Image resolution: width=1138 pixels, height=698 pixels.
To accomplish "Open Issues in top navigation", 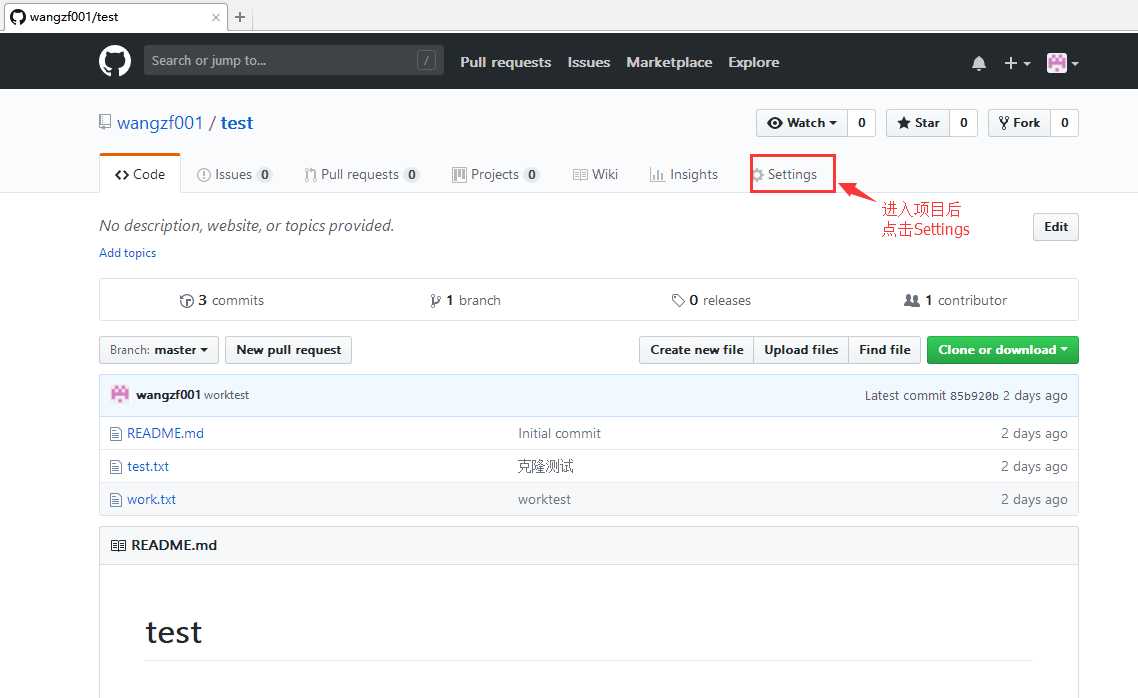I will coord(589,62).
